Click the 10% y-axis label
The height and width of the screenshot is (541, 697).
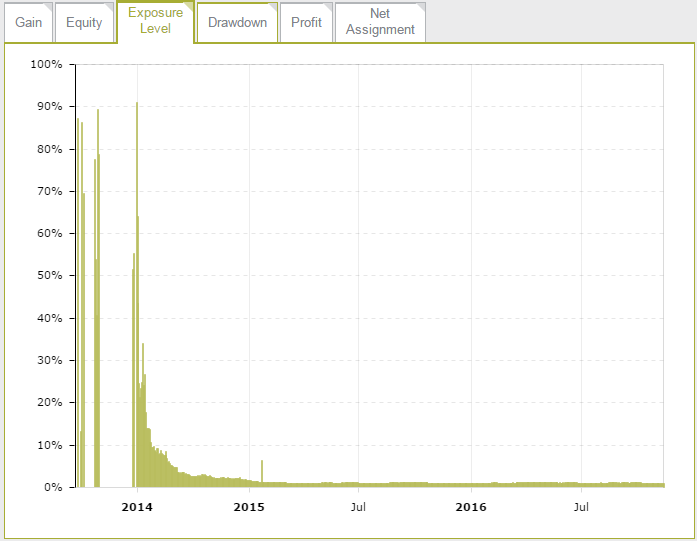[x=49, y=445]
